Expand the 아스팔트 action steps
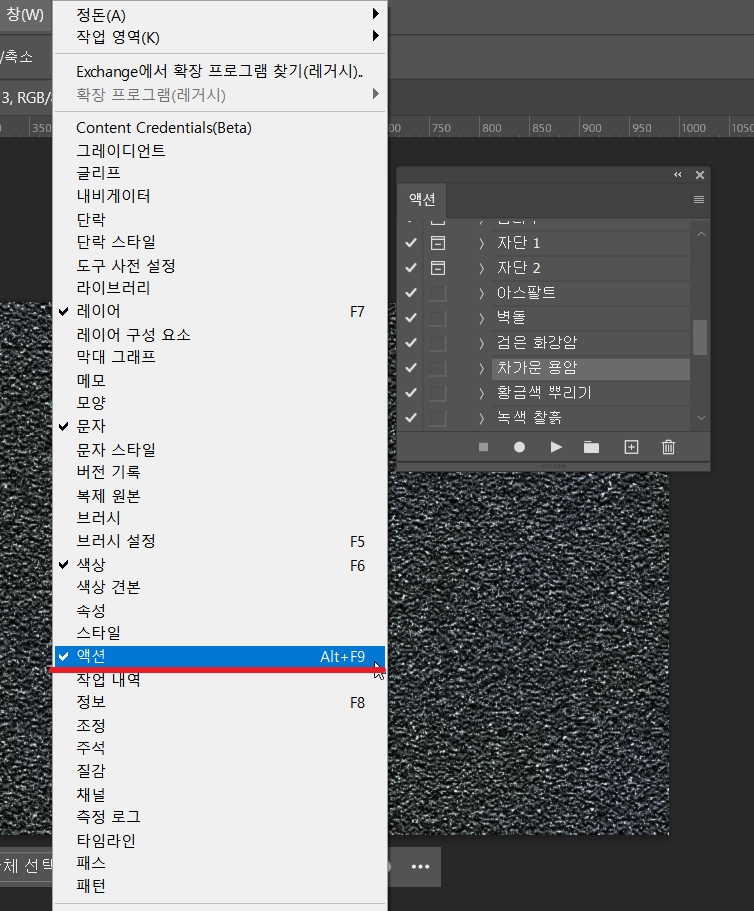The image size is (754, 911). [481, 293]
